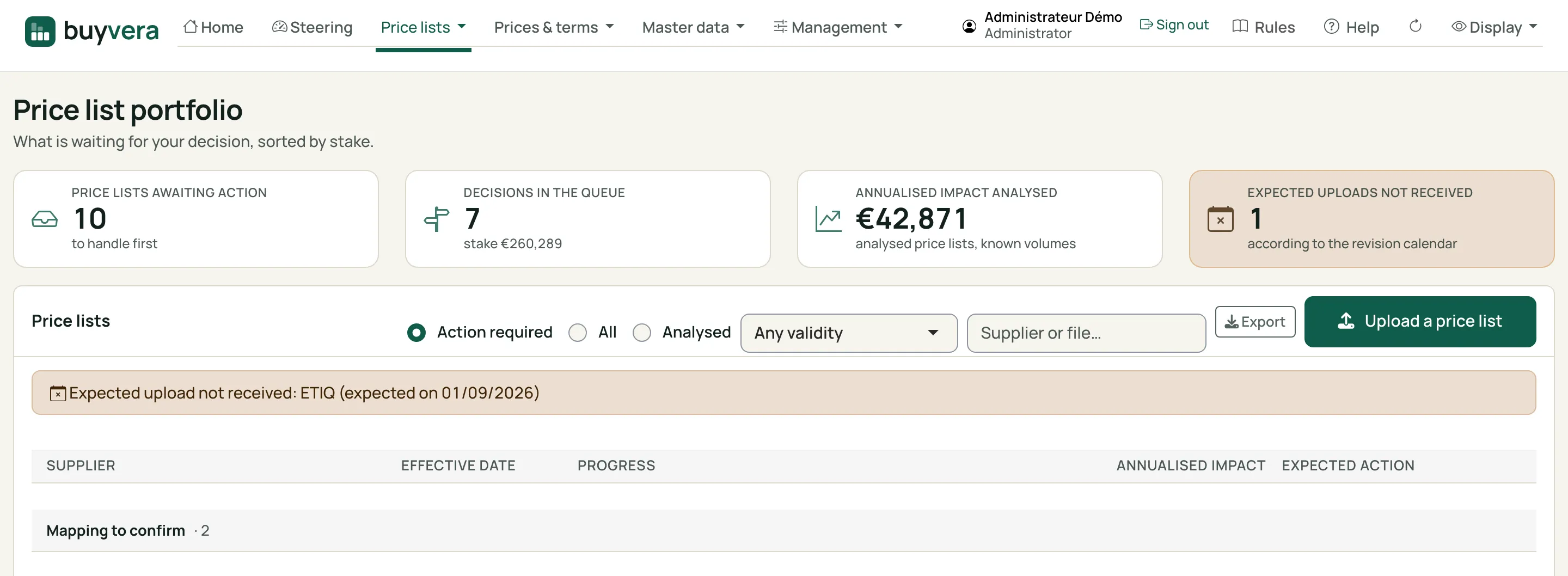Click the signpost icon in decisions queue card
This screenshot has height=576, width=1568.
click(437, 219)
